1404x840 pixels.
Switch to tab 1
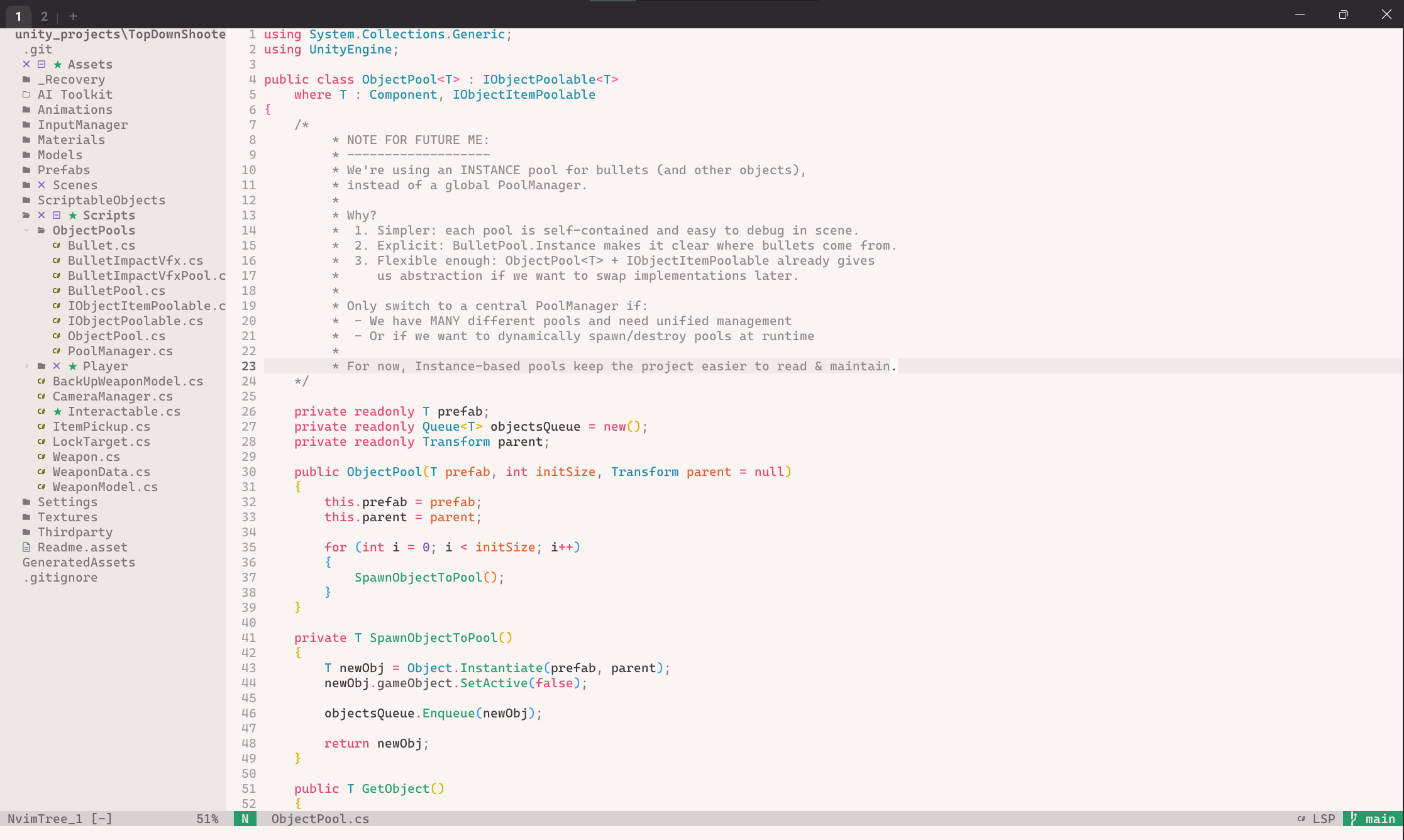18,16
